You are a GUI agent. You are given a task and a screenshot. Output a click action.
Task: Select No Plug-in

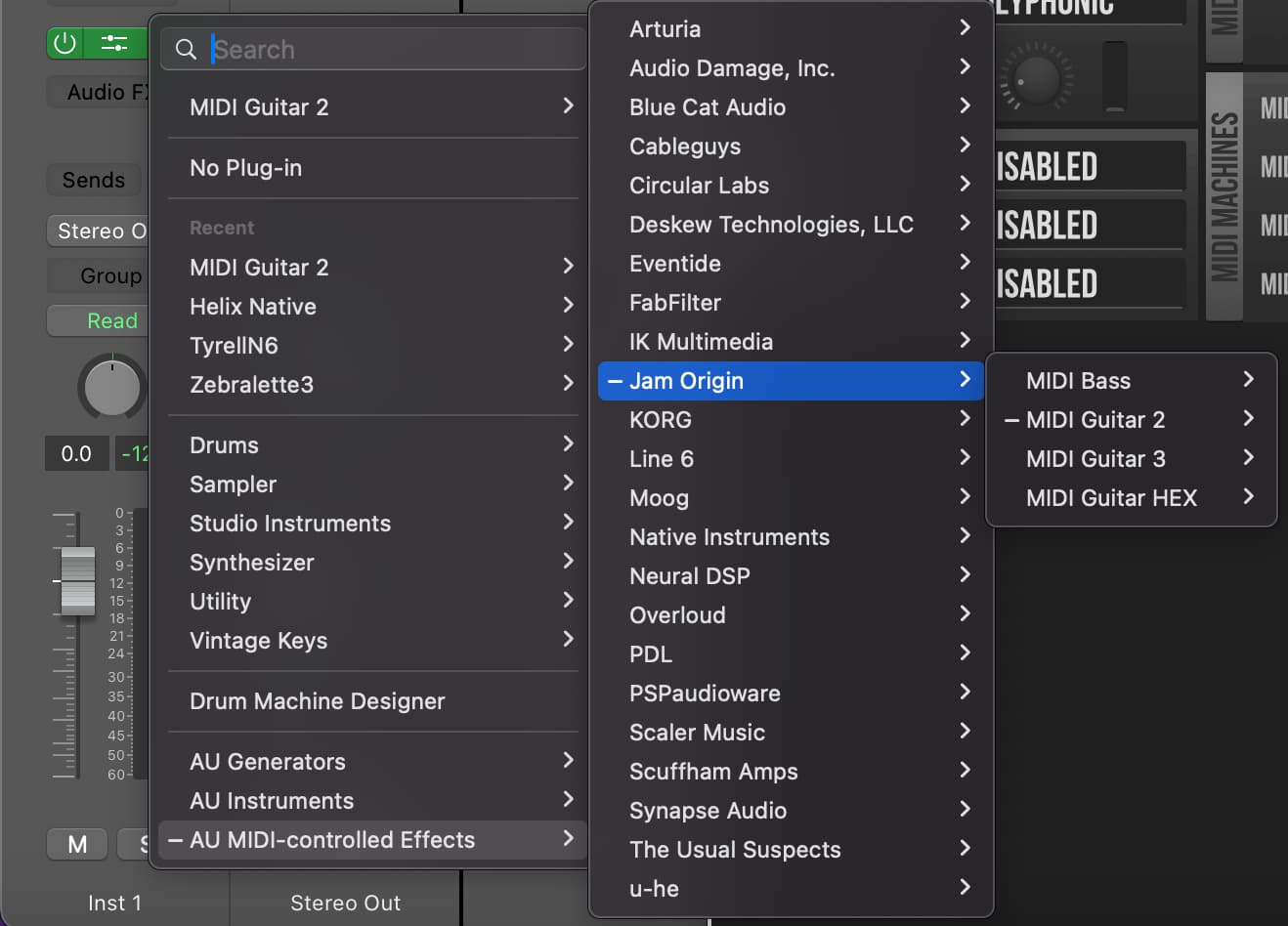point(373,167)
